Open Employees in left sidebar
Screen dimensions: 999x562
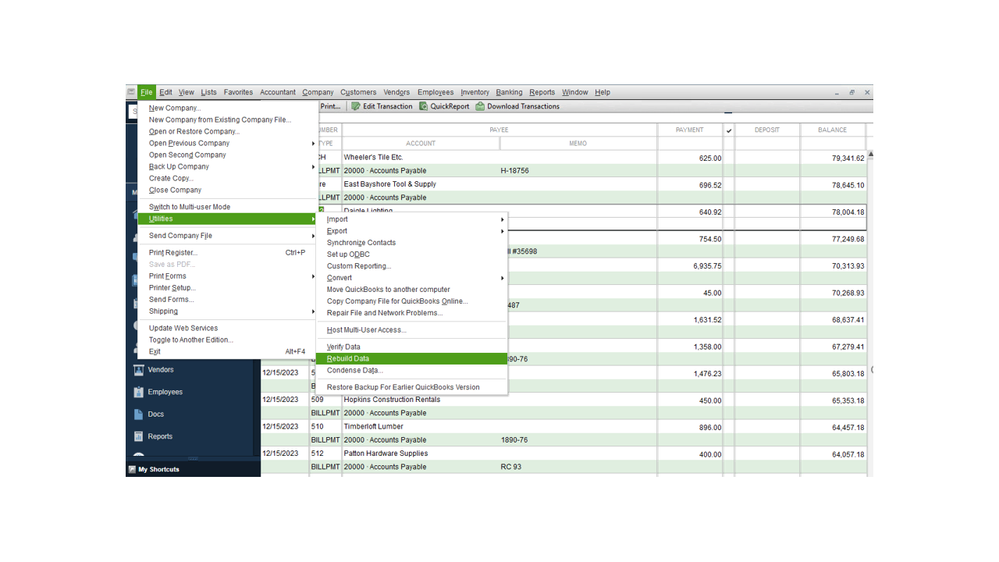pos(165,392)
